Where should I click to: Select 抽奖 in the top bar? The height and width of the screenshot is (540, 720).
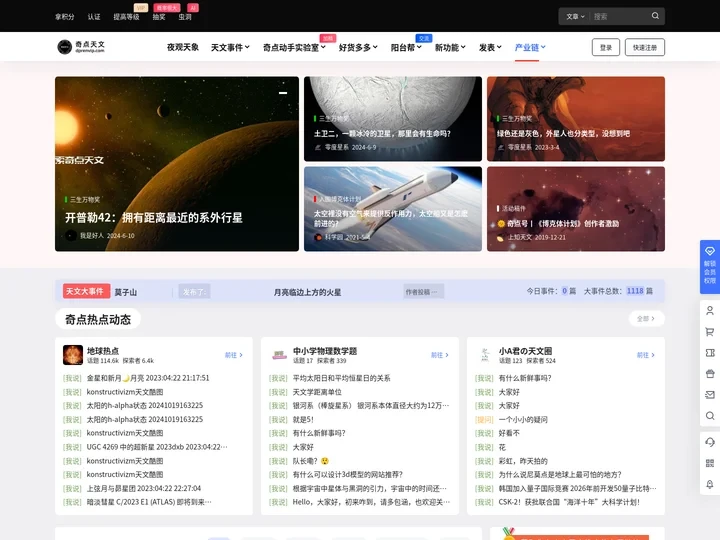pyautogui.click(x=159, y=17)
